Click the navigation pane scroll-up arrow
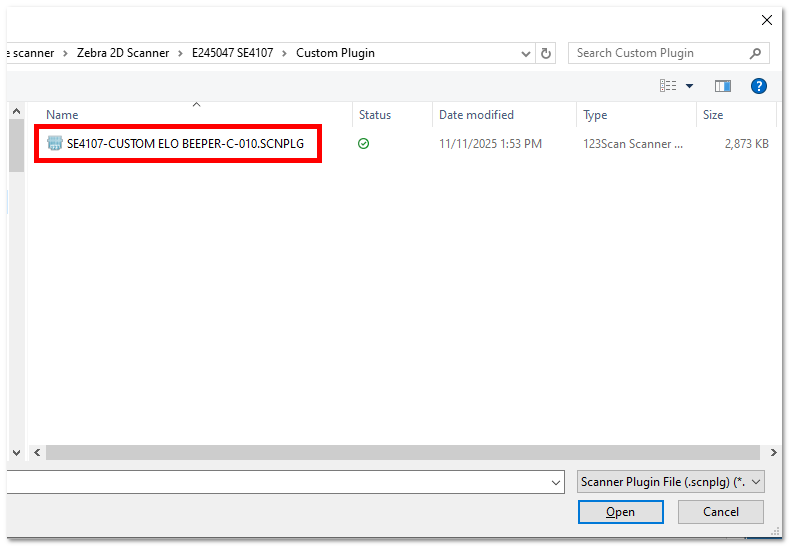The height and width of the screenshot is (546, 789). pyautogui.click(x=16, y=111)
